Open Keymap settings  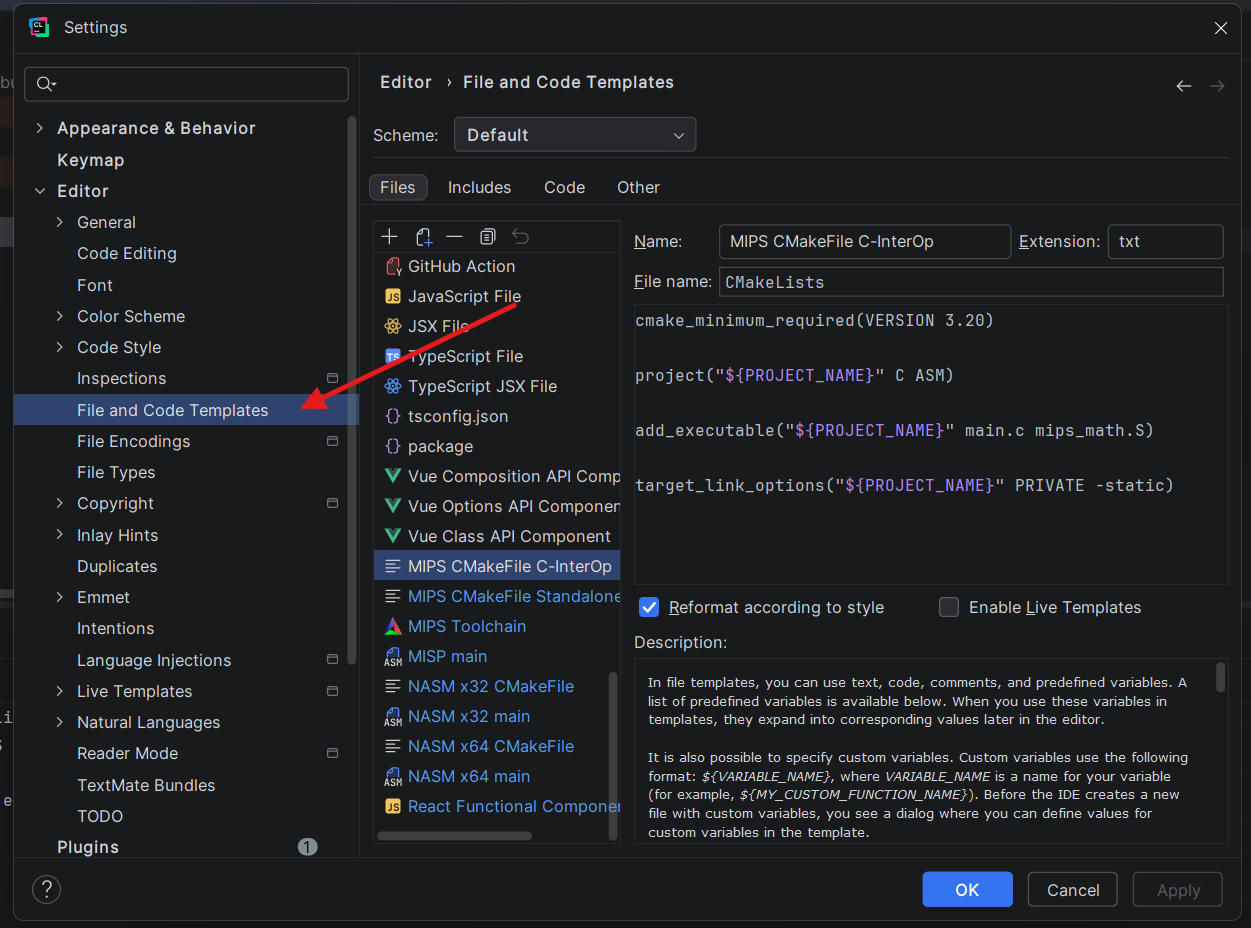[x=90, y=160]
